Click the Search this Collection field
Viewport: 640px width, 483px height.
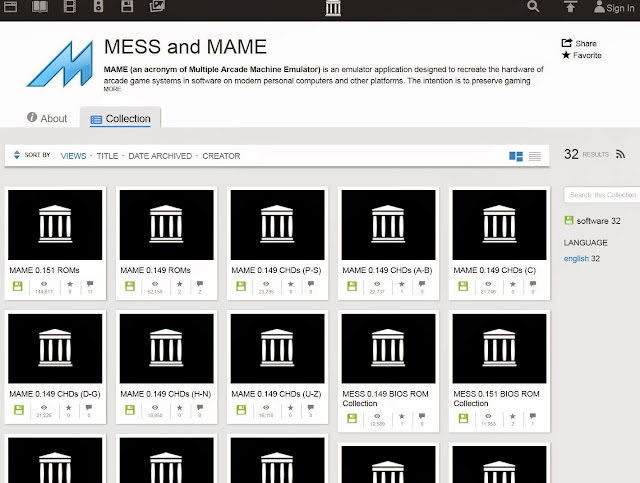point(602,195)
